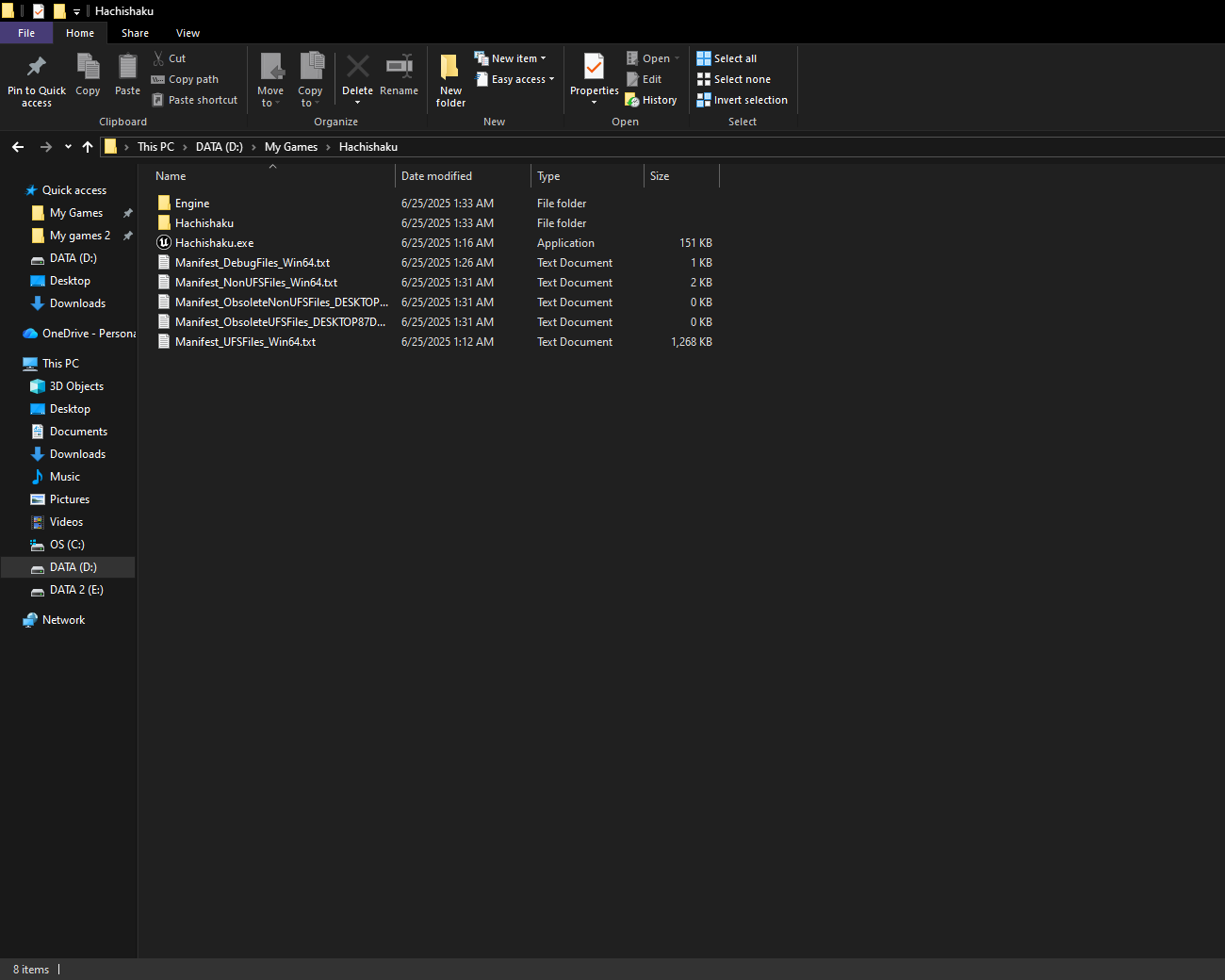Go back with the left arrow
1225x980 pixels.
[18, 147]
